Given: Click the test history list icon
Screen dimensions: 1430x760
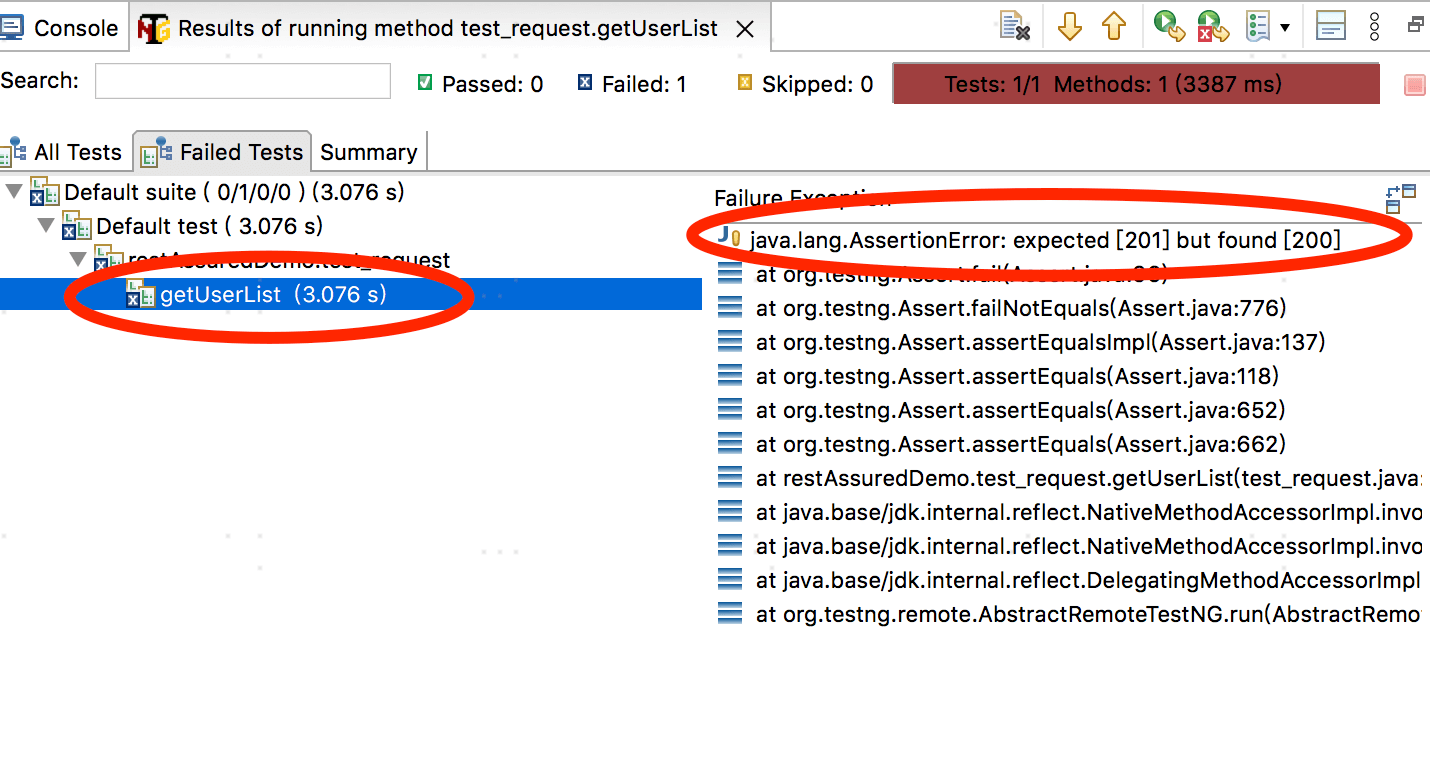Looking at the screenshot, I should pos(1258,26).
